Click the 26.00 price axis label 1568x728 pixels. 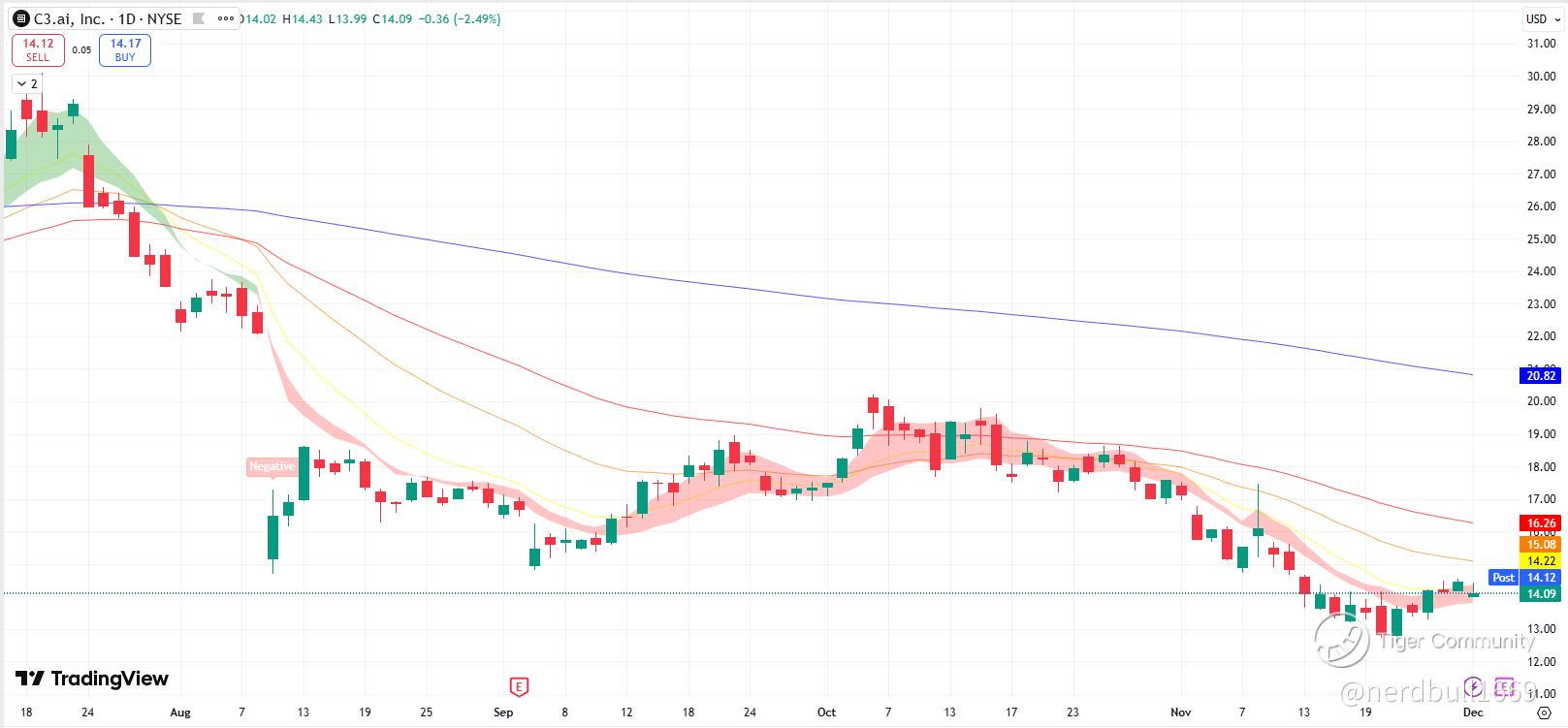point(1541,206)
